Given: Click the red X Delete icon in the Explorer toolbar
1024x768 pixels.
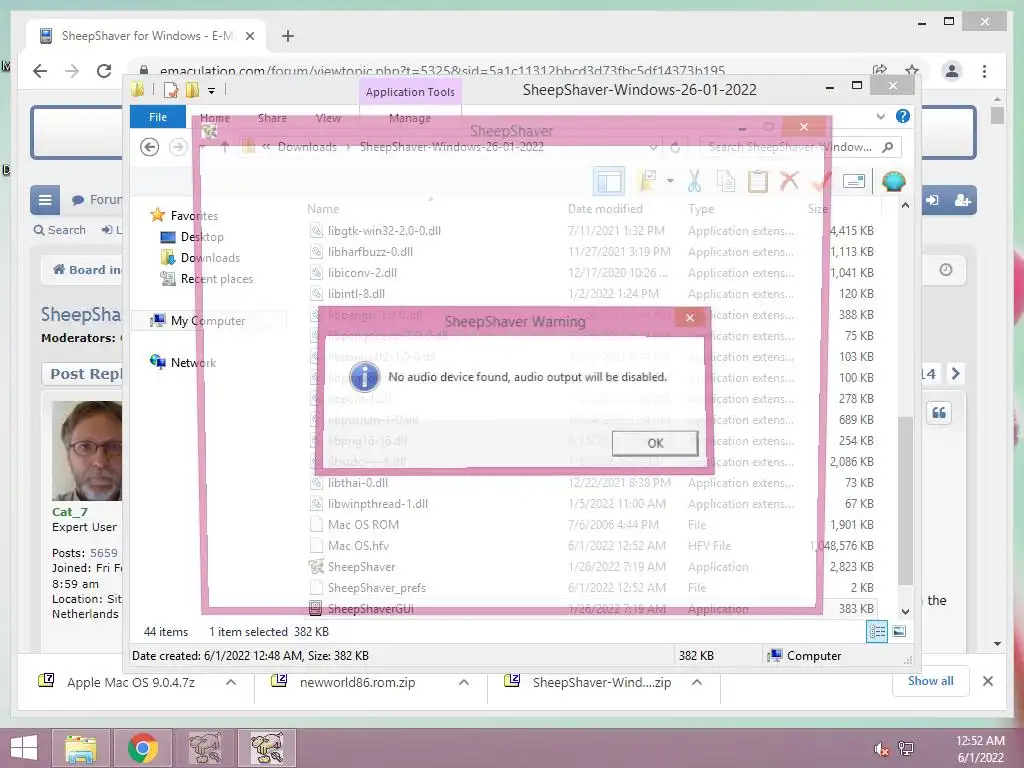Looking at the screenshot, I should (790, 181).
